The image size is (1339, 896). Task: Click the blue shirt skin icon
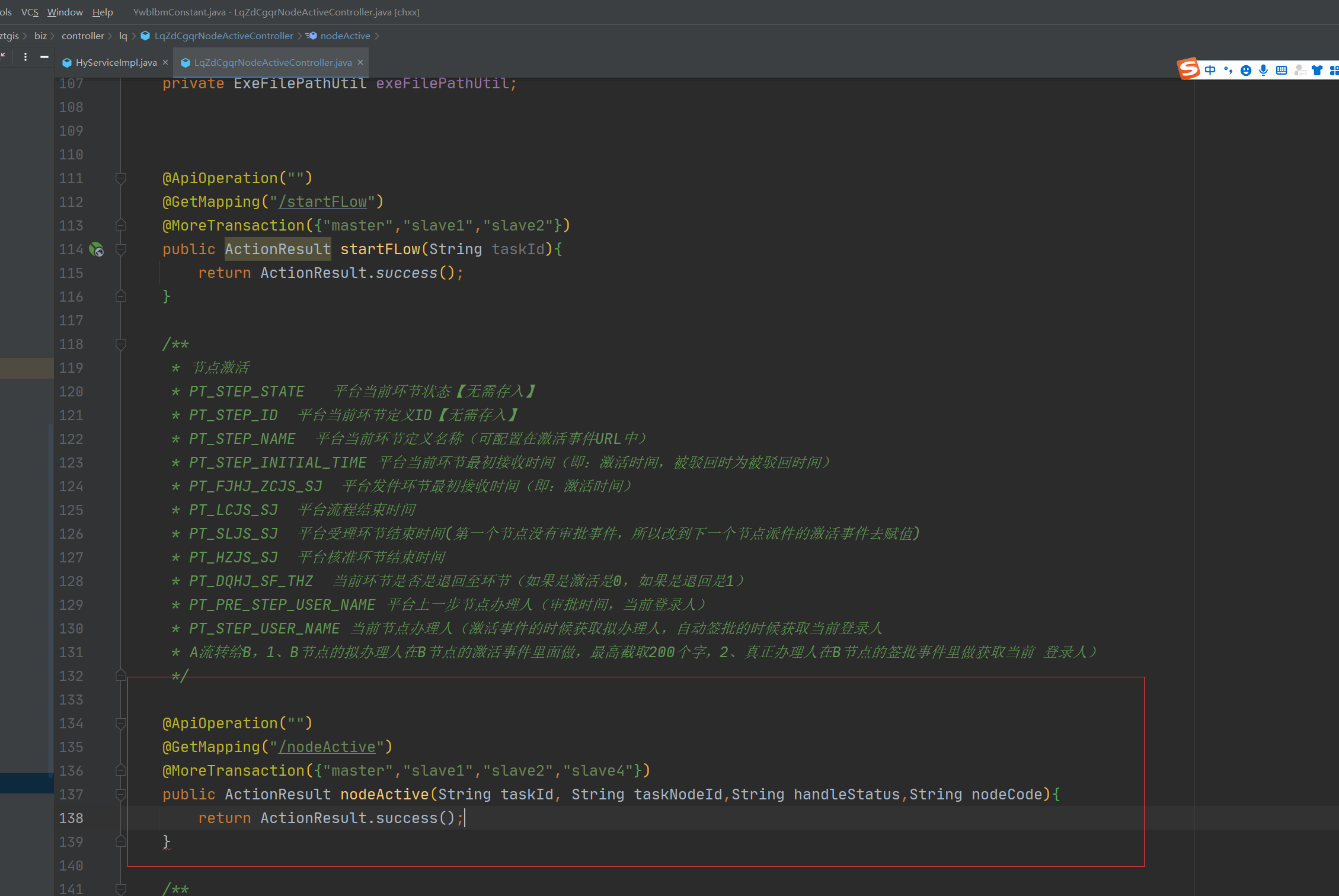click(x=1317, y=71)
